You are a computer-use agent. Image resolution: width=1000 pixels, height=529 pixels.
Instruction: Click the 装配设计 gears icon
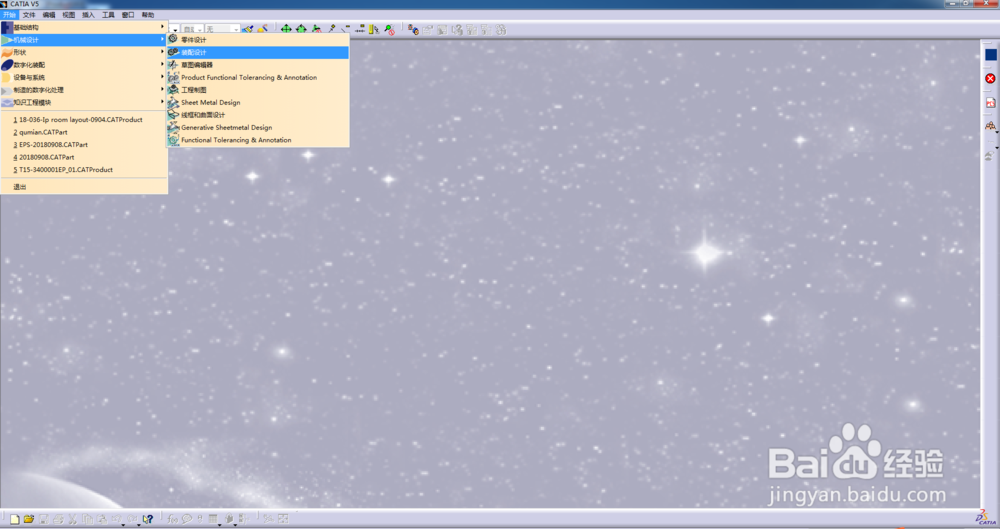point(173,52)
